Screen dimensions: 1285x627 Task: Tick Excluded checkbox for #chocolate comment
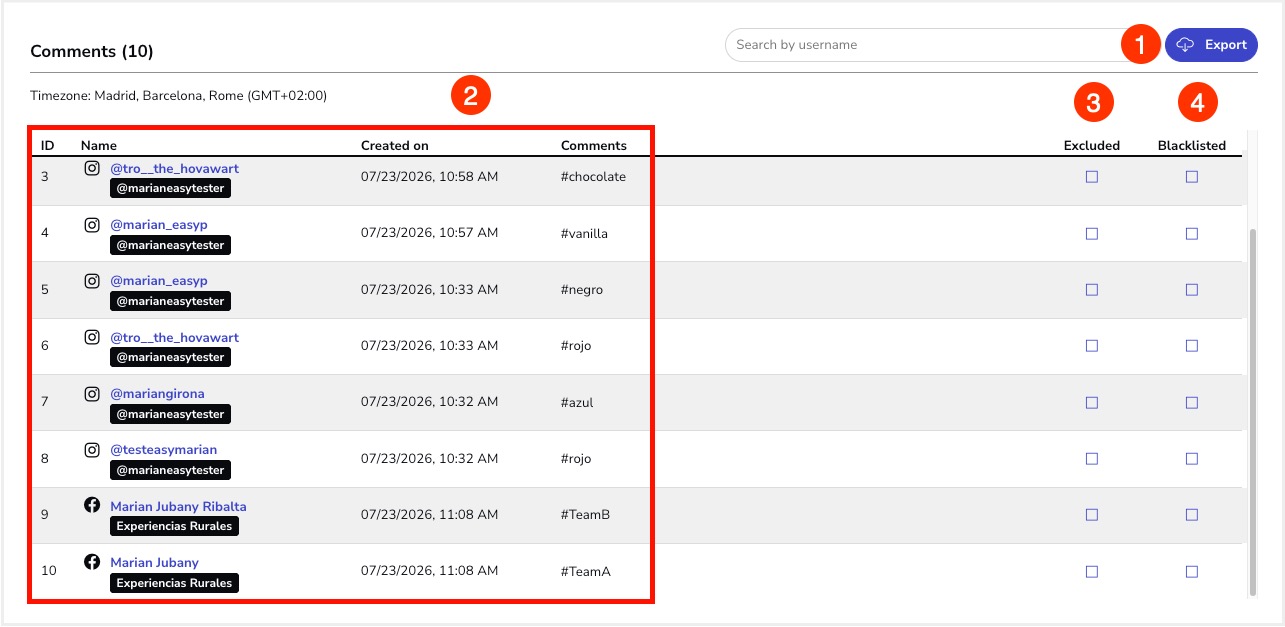coord(1092,177)
